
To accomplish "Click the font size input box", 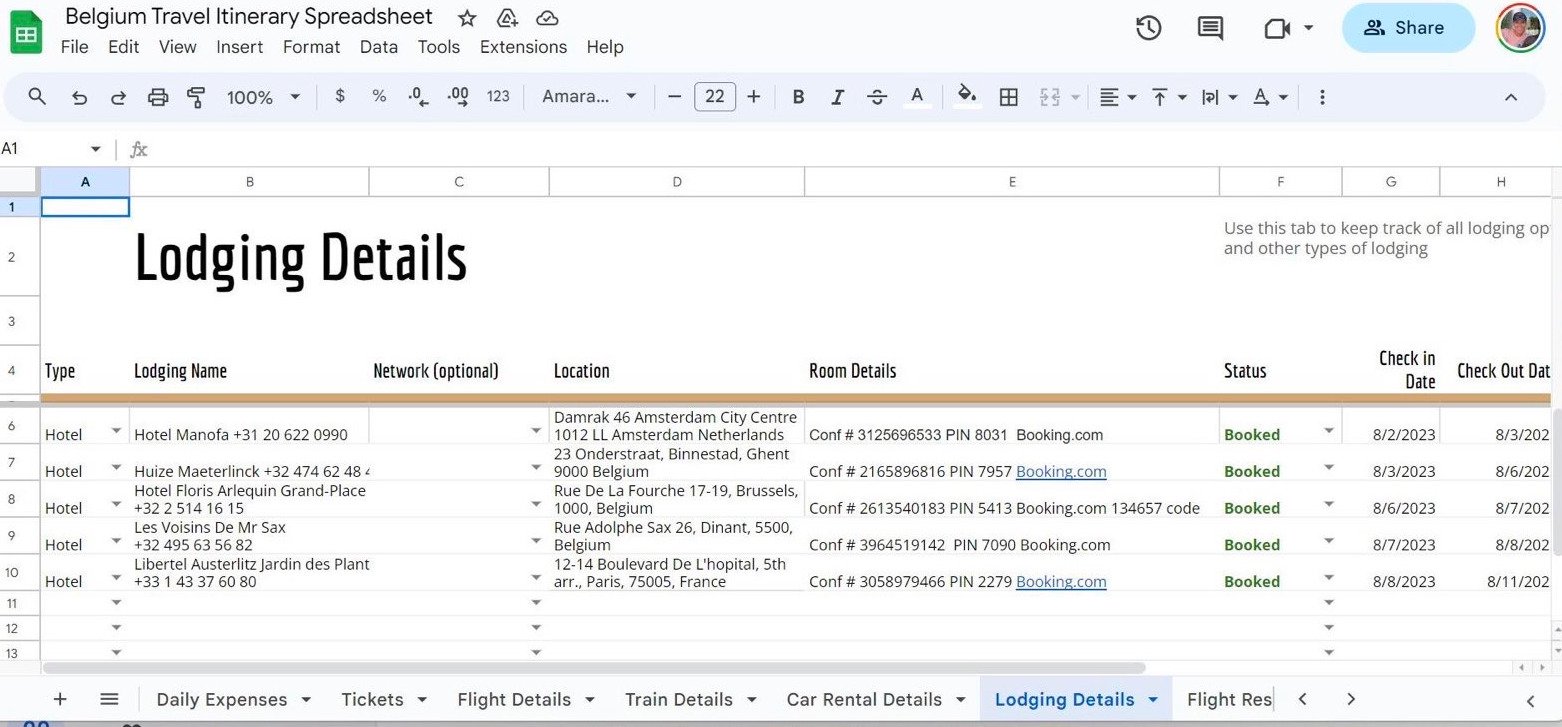I will (x=714, y=97).
